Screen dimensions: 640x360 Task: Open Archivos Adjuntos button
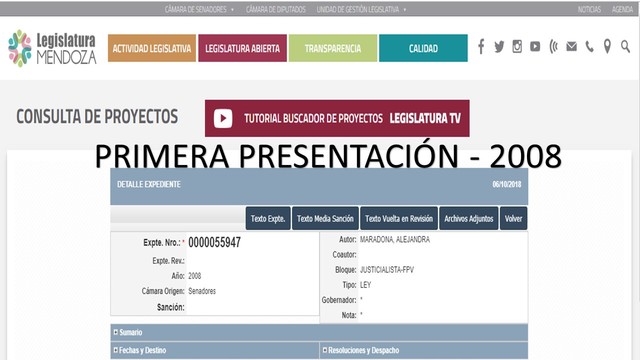[x=469, y=218]
